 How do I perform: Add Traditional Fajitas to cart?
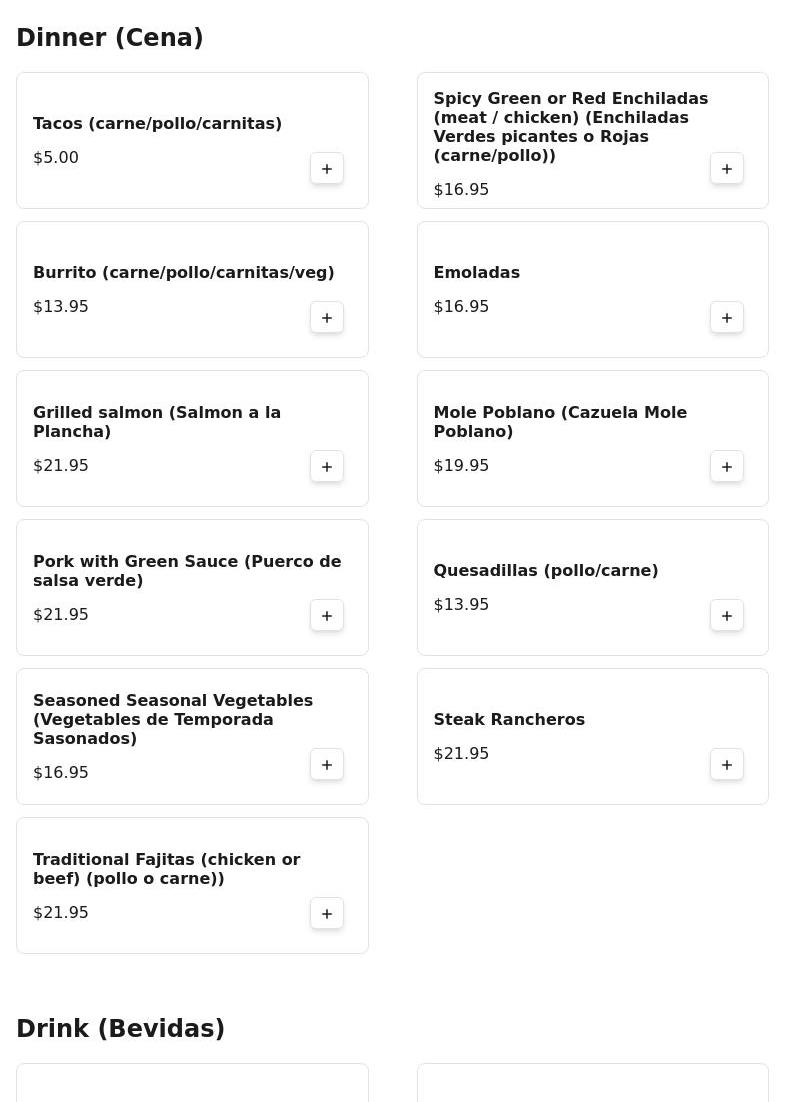click(x=327, y=913)
